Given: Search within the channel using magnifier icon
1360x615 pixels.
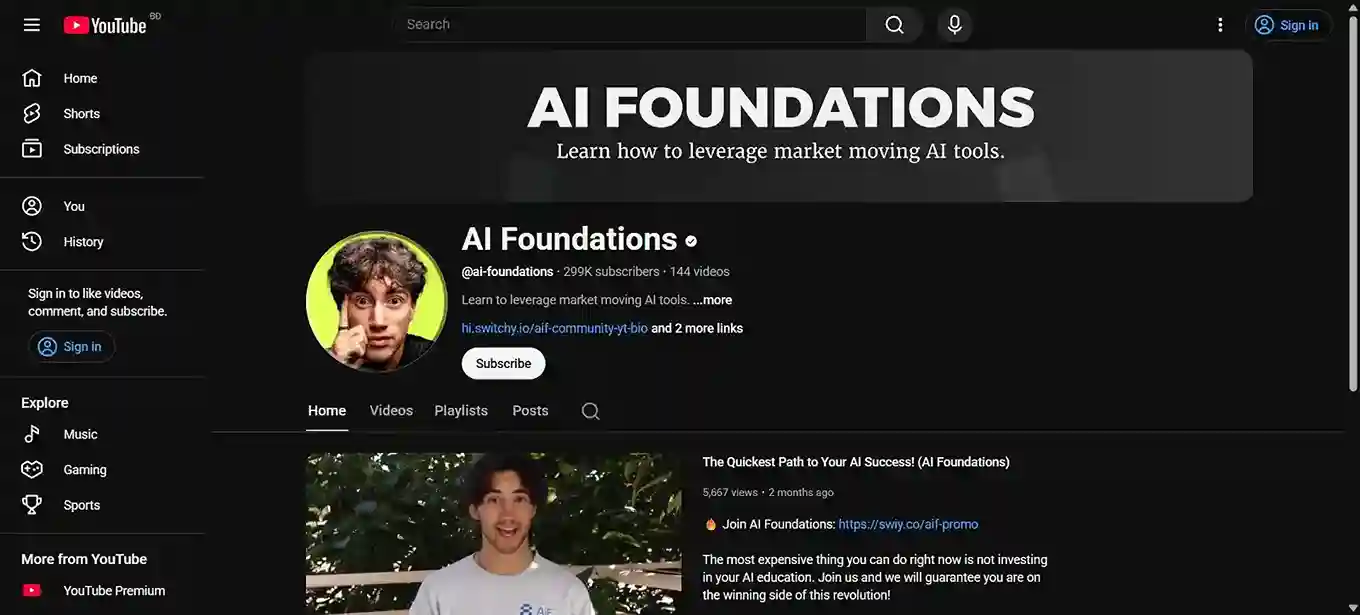Looking at the screenshot, I should [591, 411].
